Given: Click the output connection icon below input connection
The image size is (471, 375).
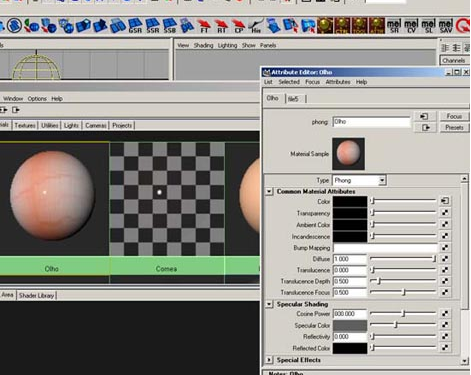Looking at the screenshot, I should [x=426, y=127].
